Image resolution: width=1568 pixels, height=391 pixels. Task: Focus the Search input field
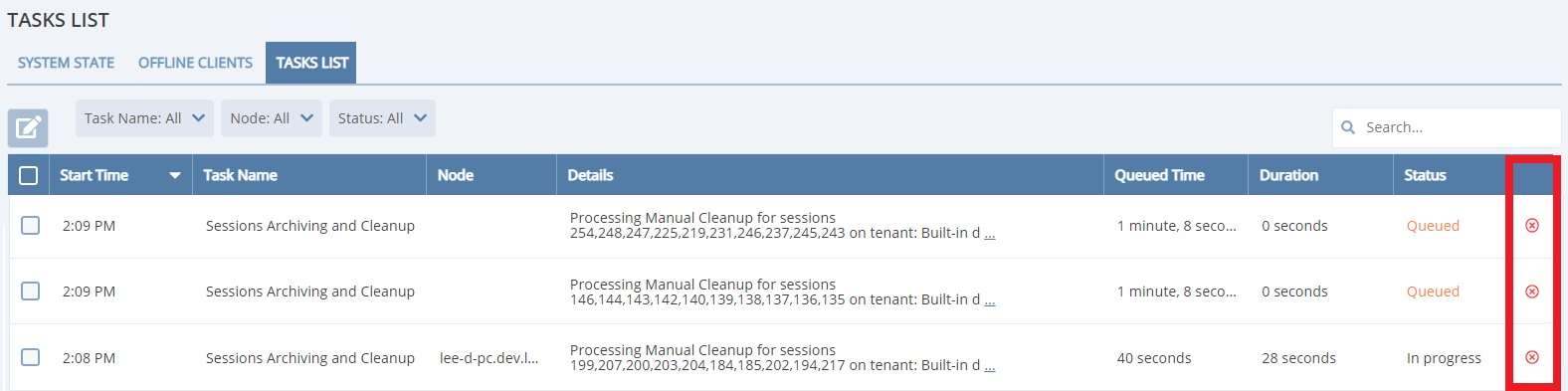coord(1447,127)
